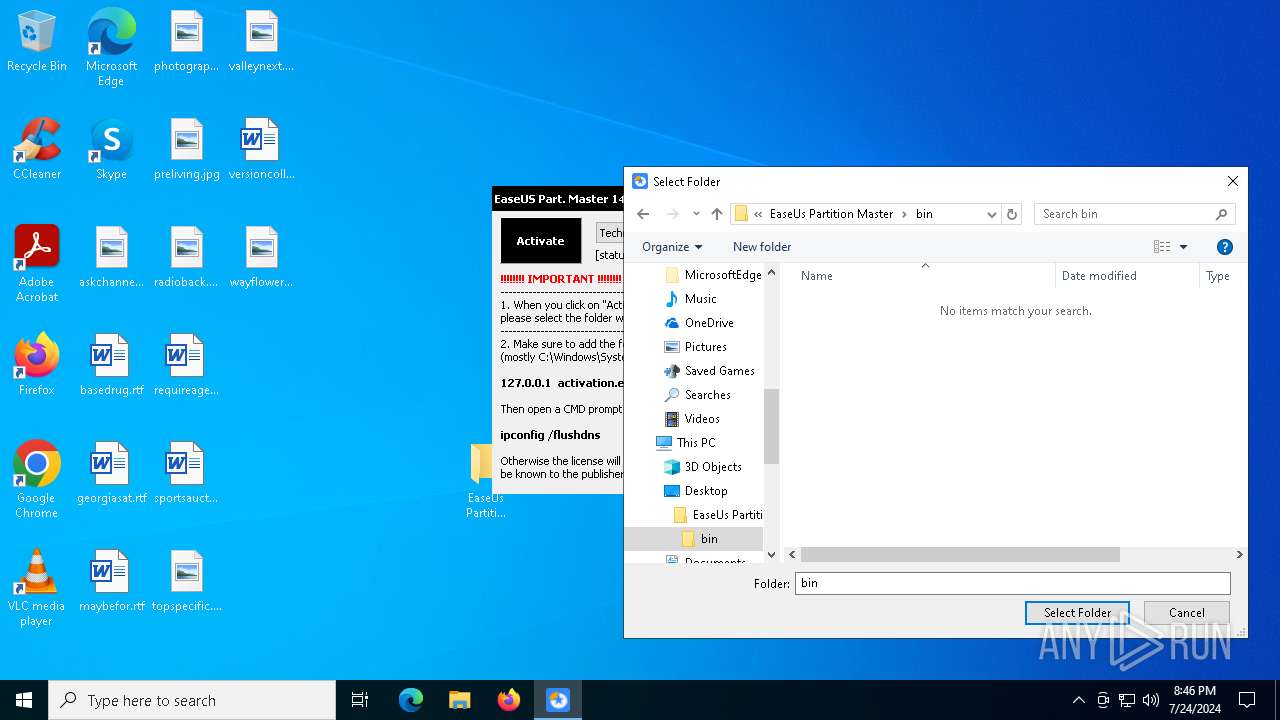Screen dimensions: 1280x720
Task: Select basedrug.rtf document on desktop
Action: tap(111, 365)
